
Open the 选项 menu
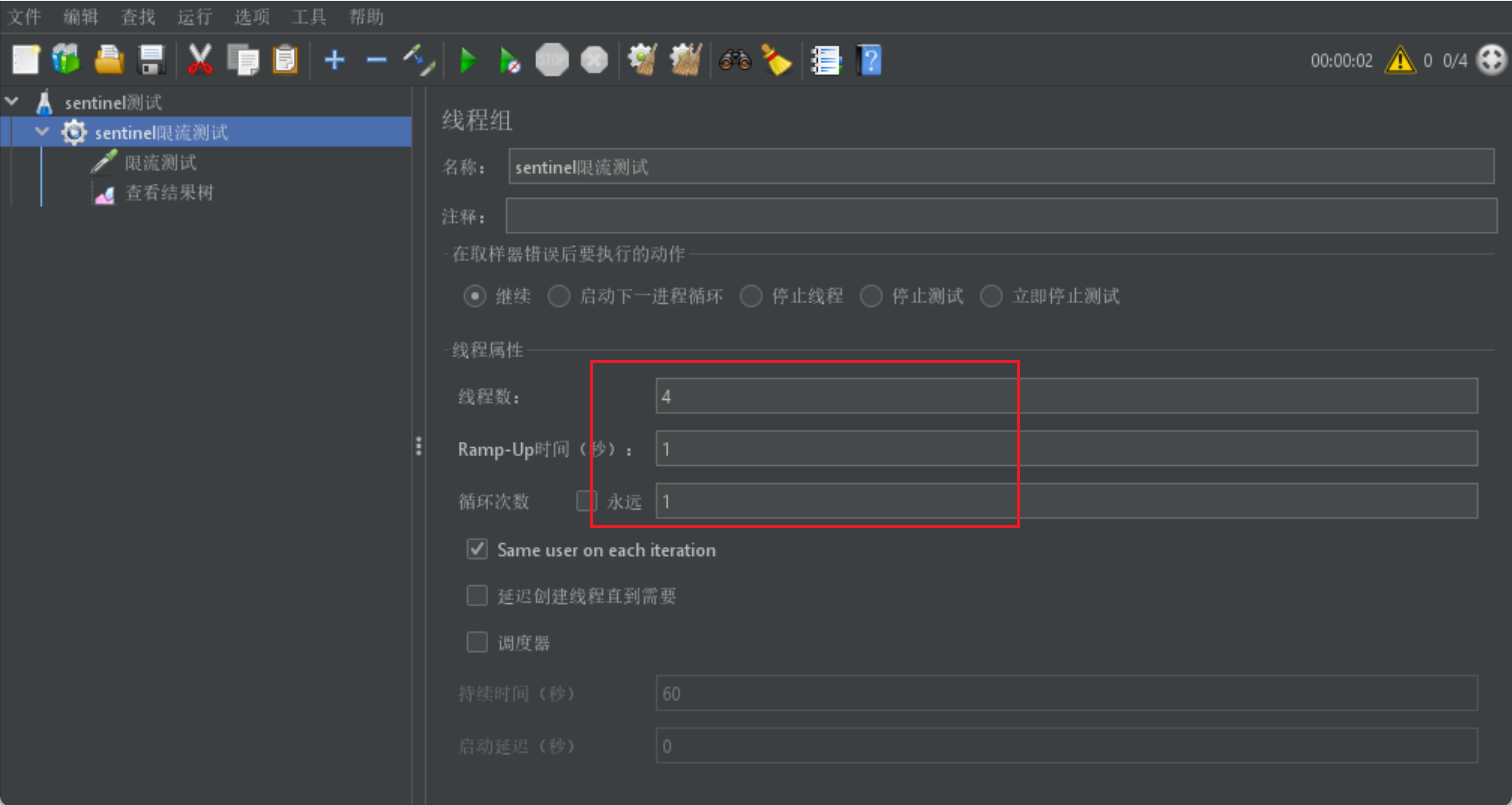(x=252, y=17)
